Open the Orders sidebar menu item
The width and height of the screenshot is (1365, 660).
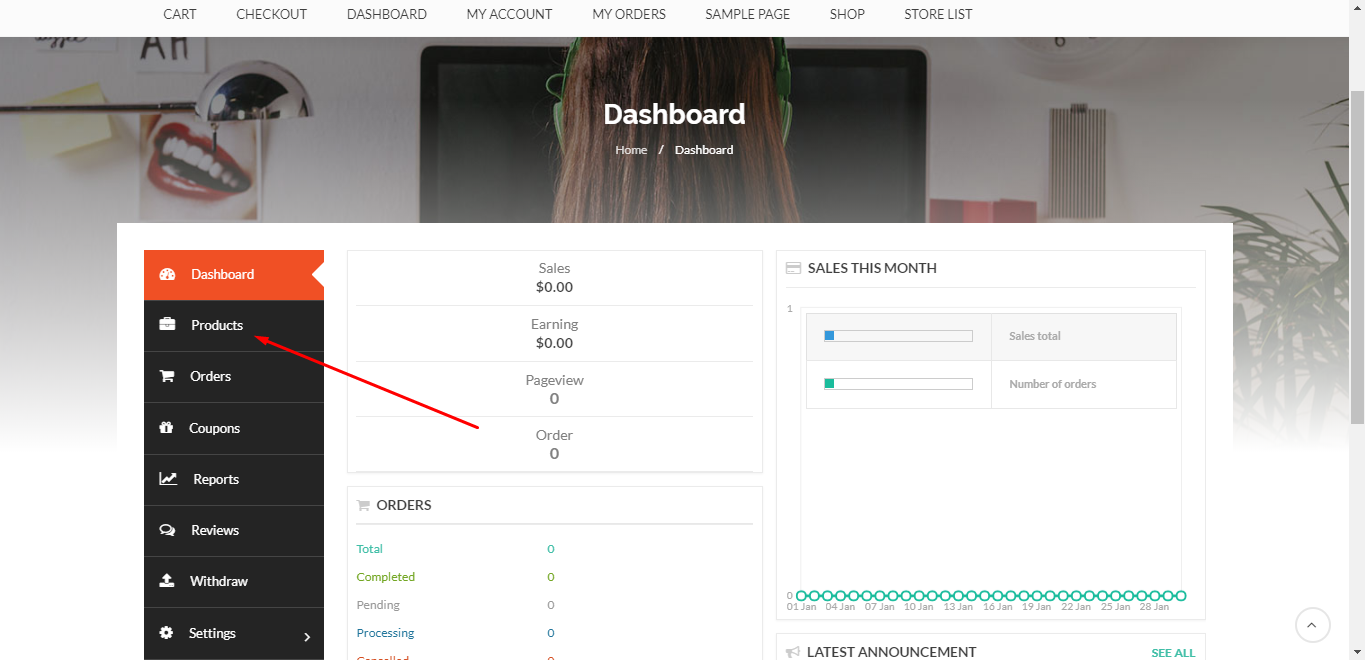pos(234,376)
